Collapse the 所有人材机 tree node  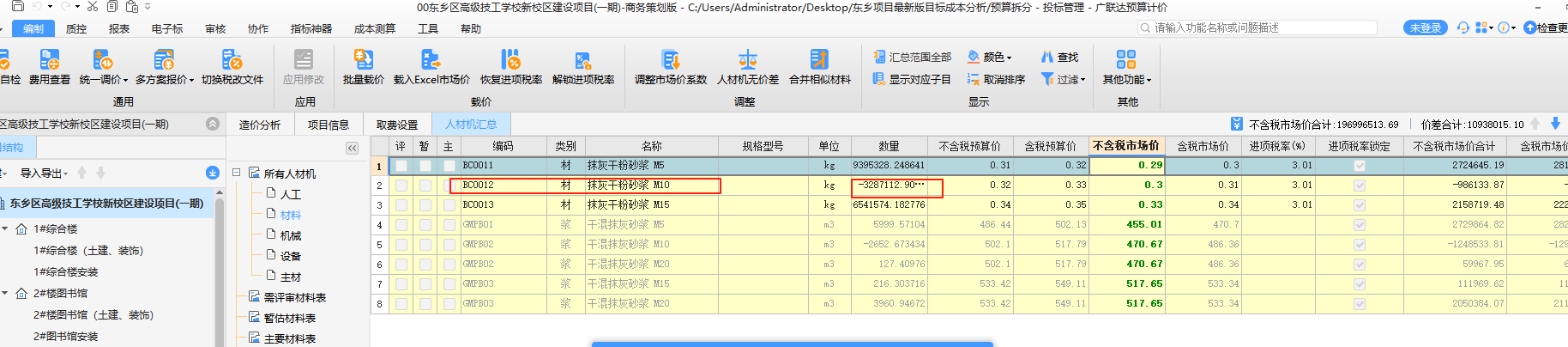coord(236,173)
